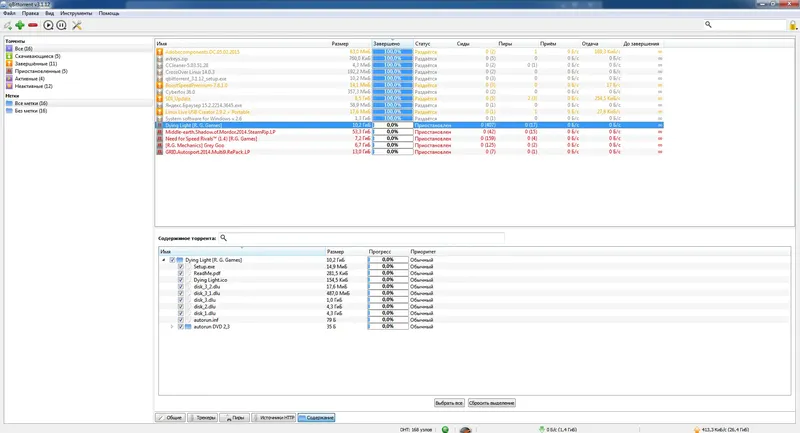Screen dimensions: 800x433
Task: Click status icon of GRID.Autosport torrent row
Action: [160, 151]
